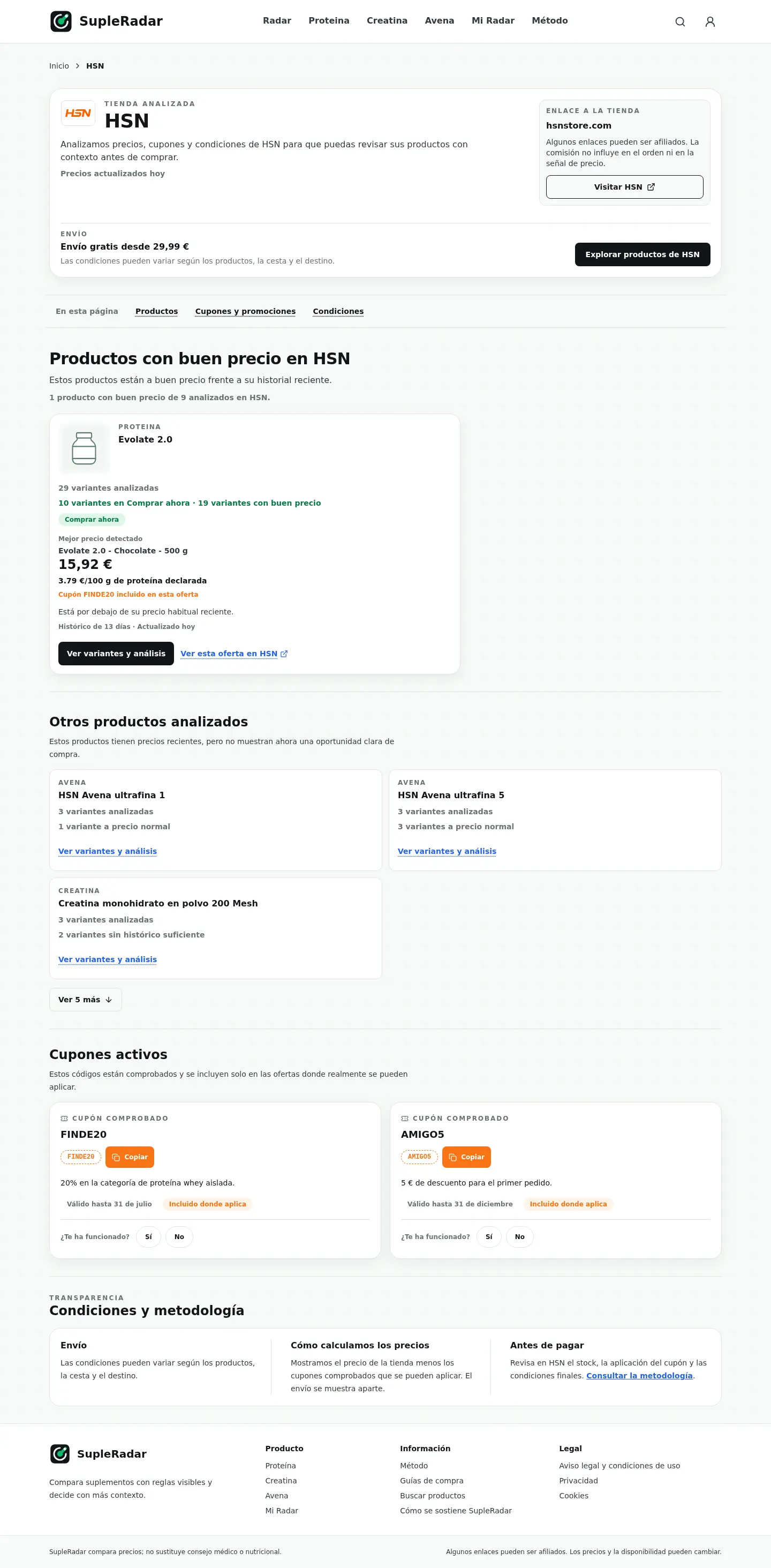The height and width of the screenshot is (1568, 771).
Task: Open footer Mi Radar link
Action: [282, 1511]
